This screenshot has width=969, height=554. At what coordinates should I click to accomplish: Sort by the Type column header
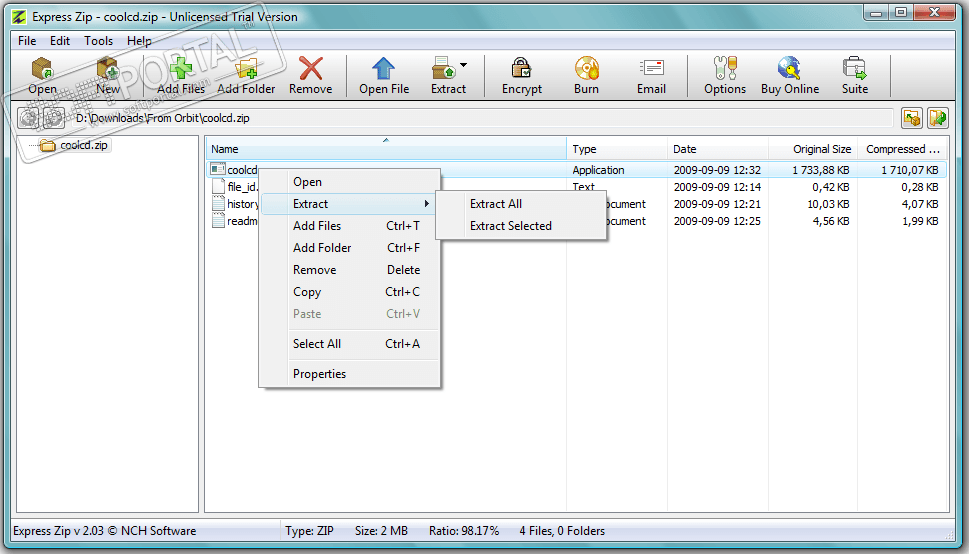pyautogui.click(x=617, y=149)
